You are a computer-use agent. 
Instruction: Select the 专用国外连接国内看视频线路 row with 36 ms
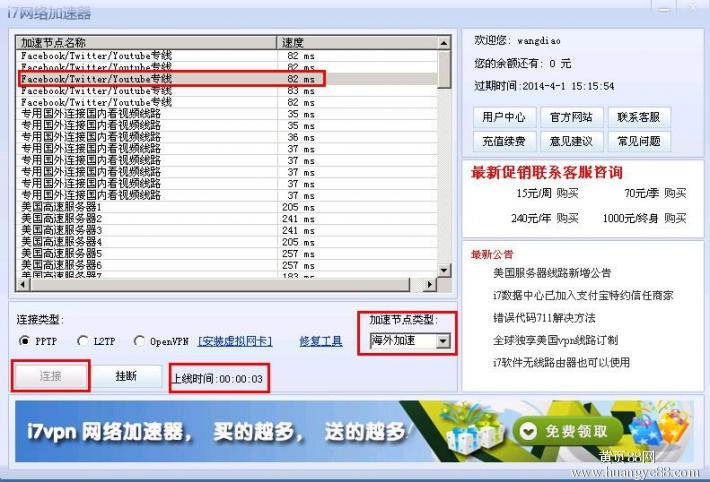coord(227,137)
